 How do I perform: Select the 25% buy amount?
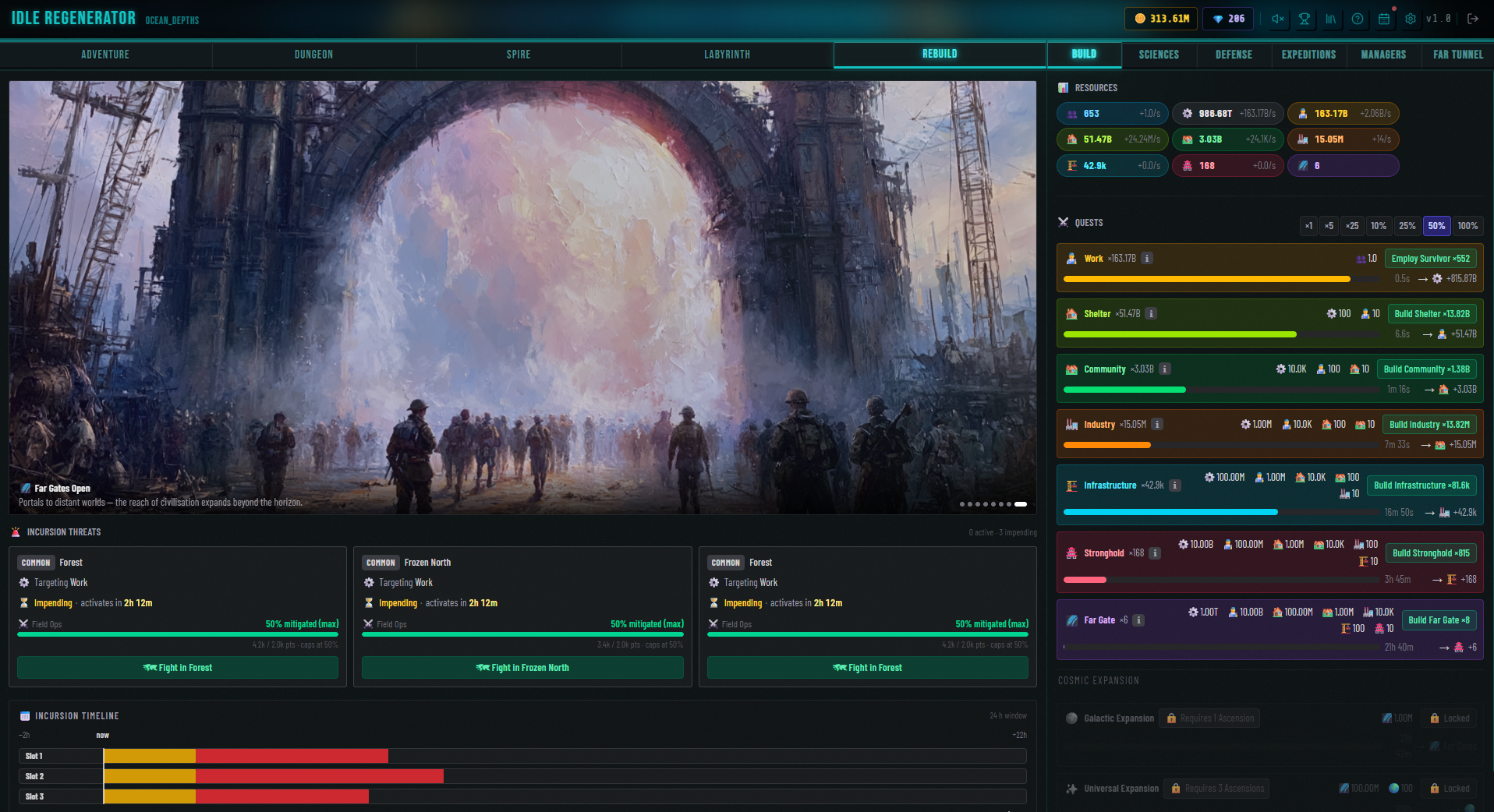(x=1407, y=226)
